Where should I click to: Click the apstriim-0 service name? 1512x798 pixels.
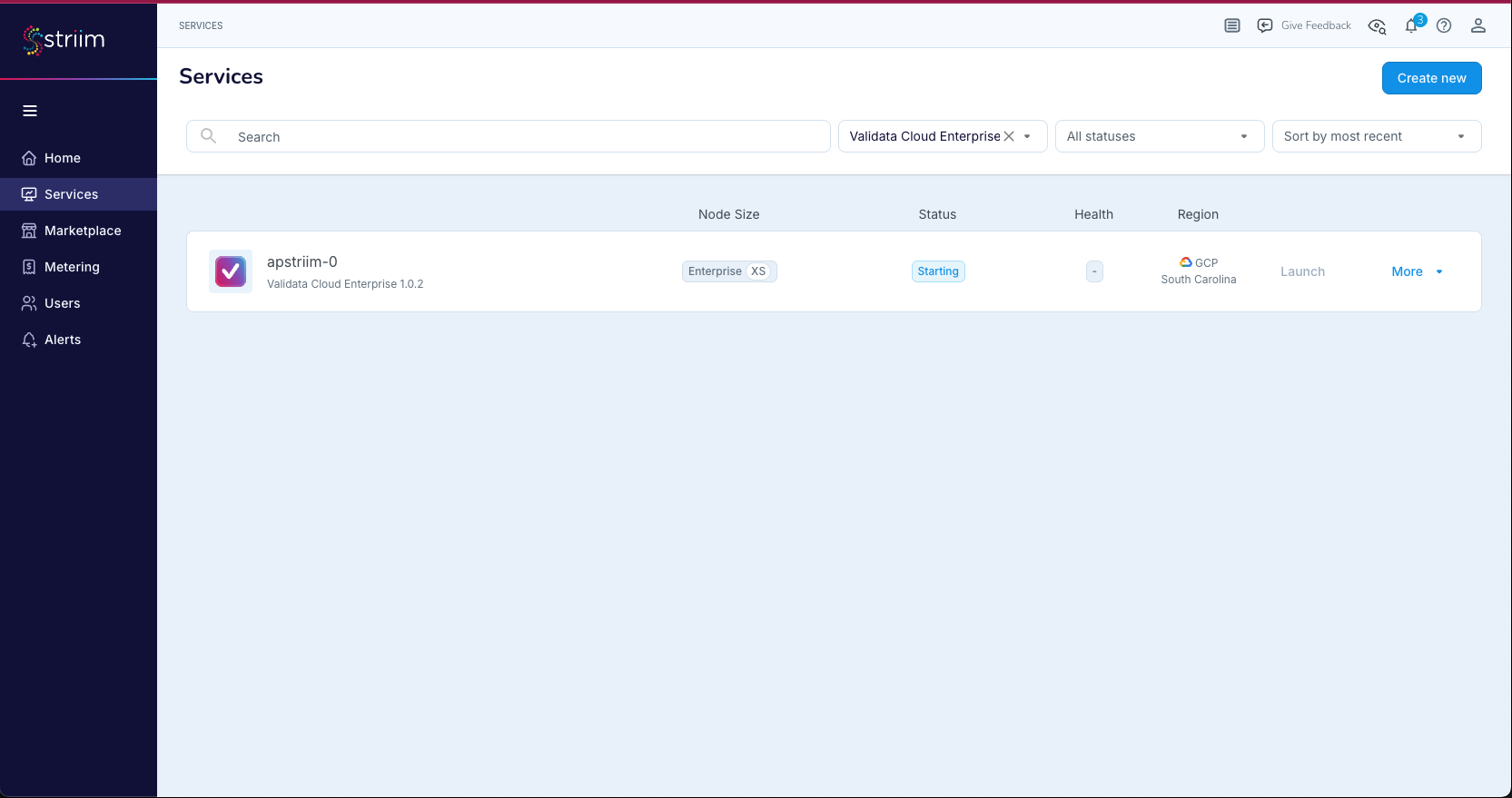(302, 261)
